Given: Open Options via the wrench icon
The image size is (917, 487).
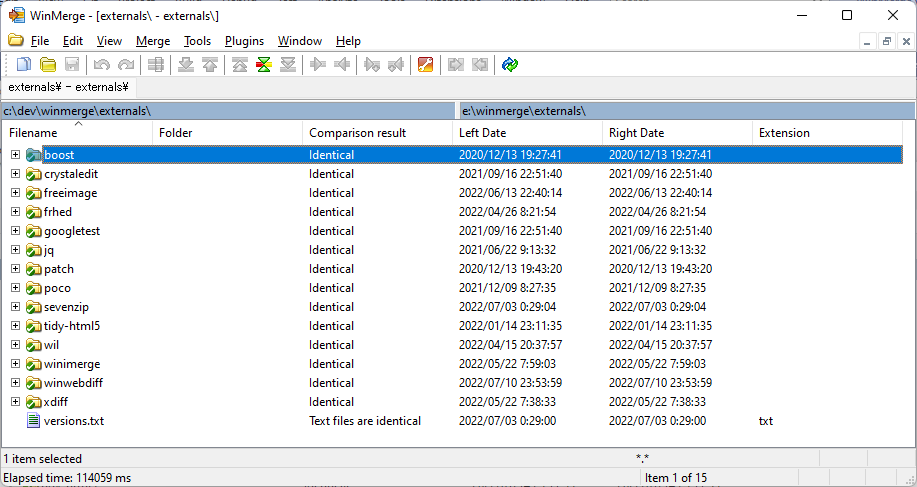Looking at the screenshot, I should coord(426,64).
